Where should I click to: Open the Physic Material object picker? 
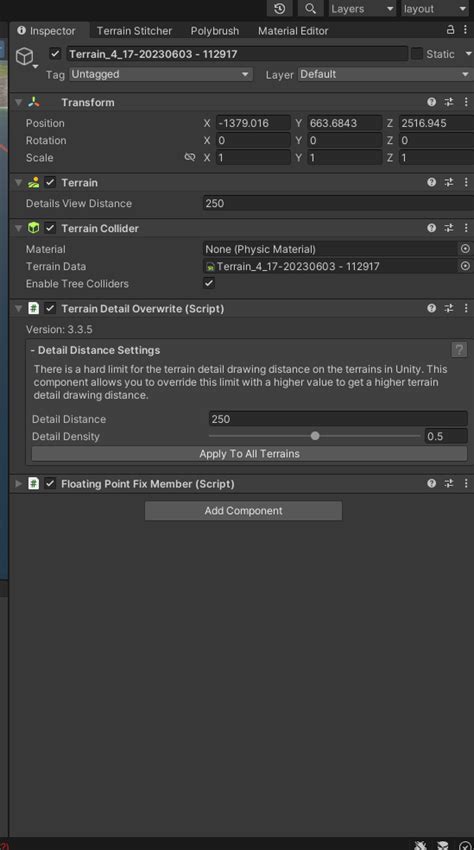click(x=465, y=249)
